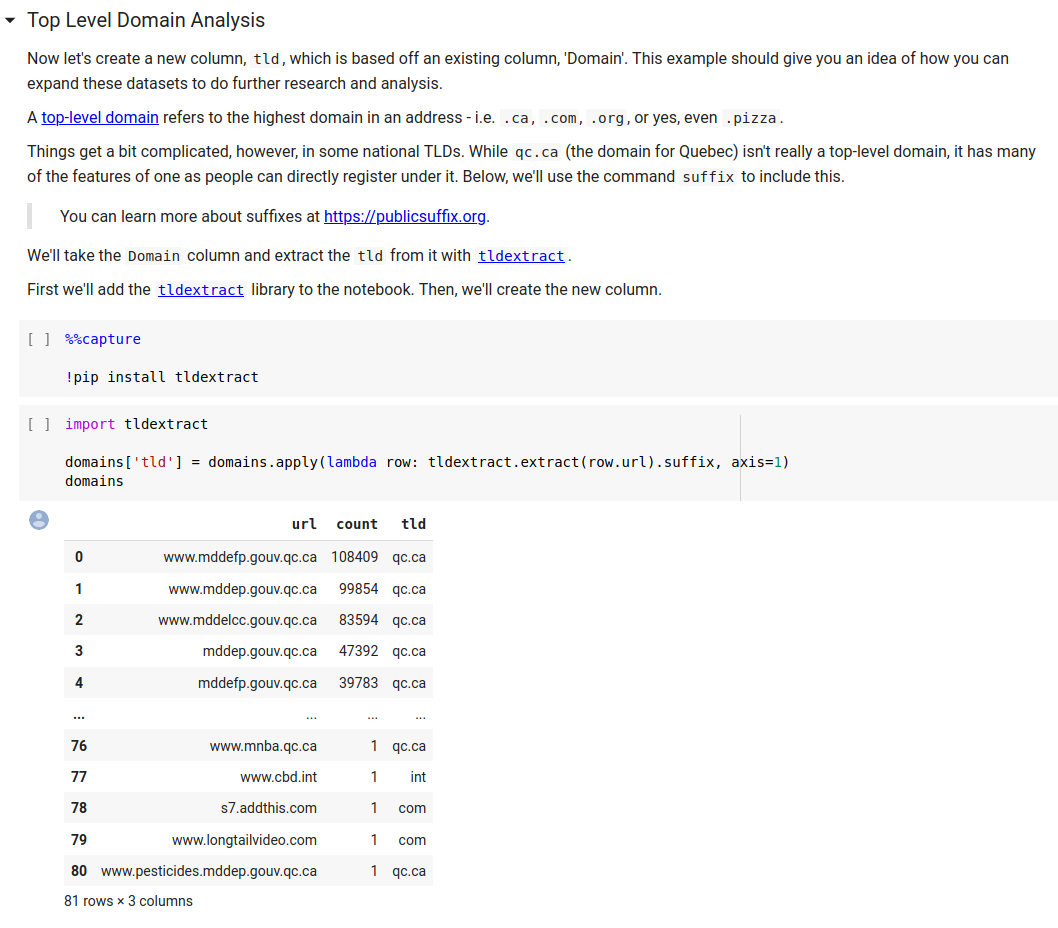Open tldextract link after 'First we'll add the'
Image resolution: width=1058 pixels, height=928 pixels.
pos(200,290)
